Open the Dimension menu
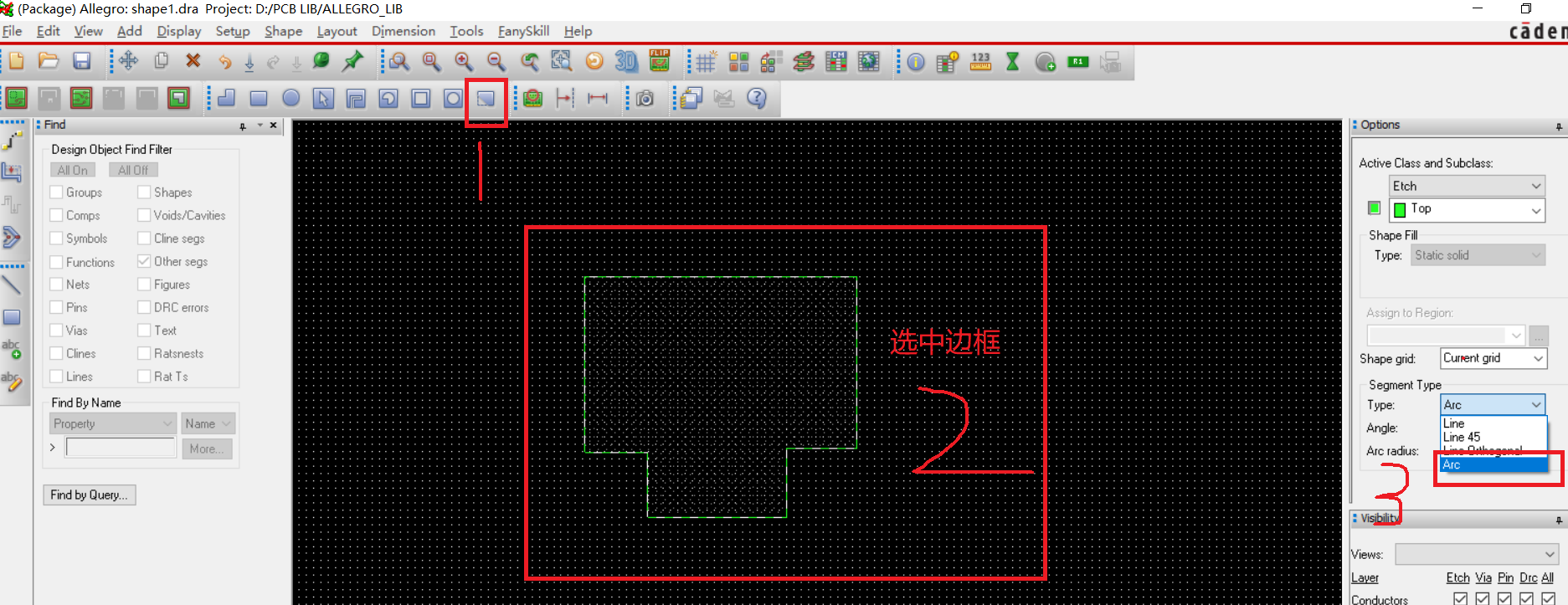This screenshot has height=605, width=1568. (404, 31)
